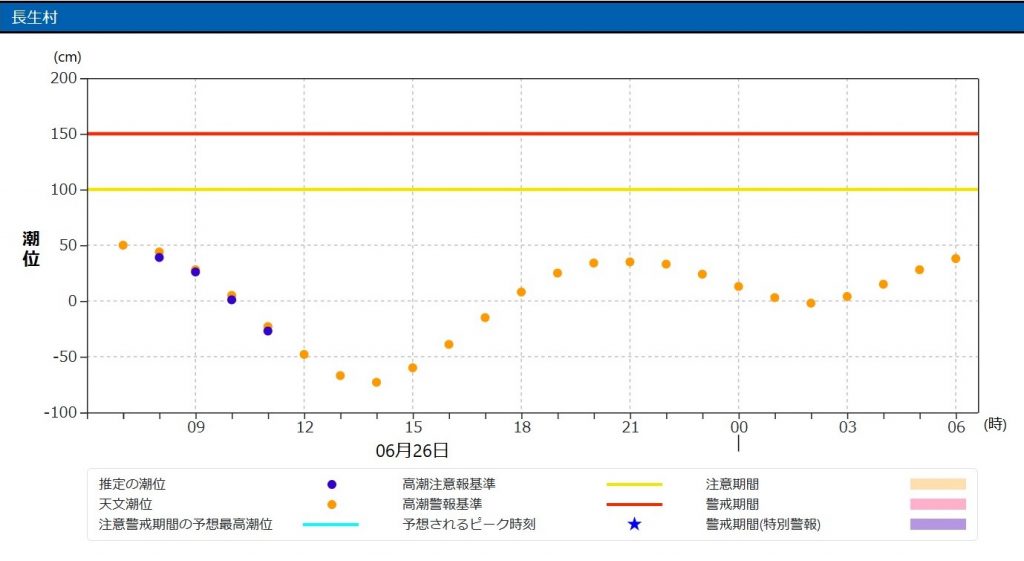Image resolution: width=1024 pixels, height=561 pixels.
Task: Click the 150 y-axis tick label
Action: point(64,134)
